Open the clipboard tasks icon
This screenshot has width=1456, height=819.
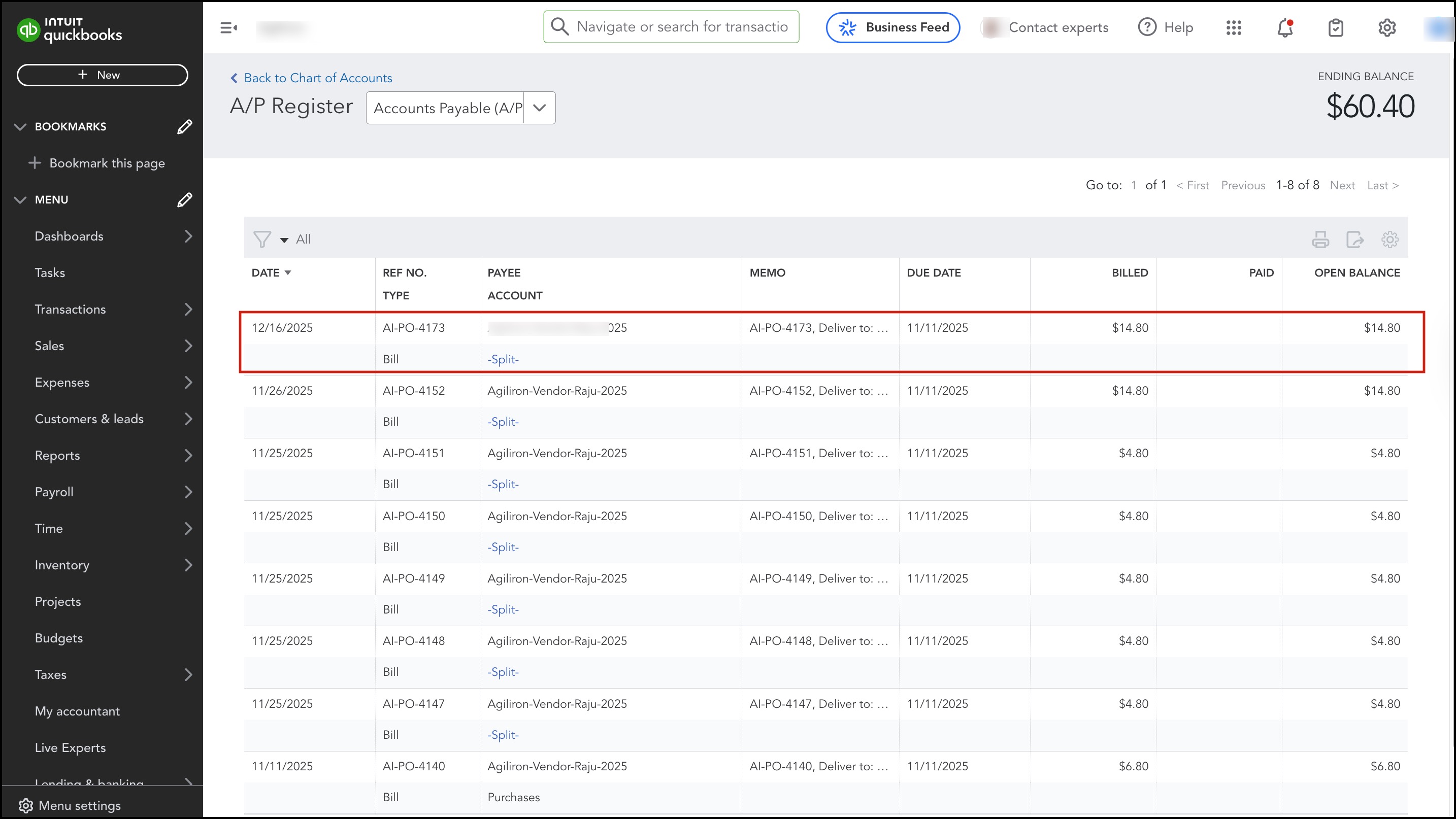tap(1336, 27)
